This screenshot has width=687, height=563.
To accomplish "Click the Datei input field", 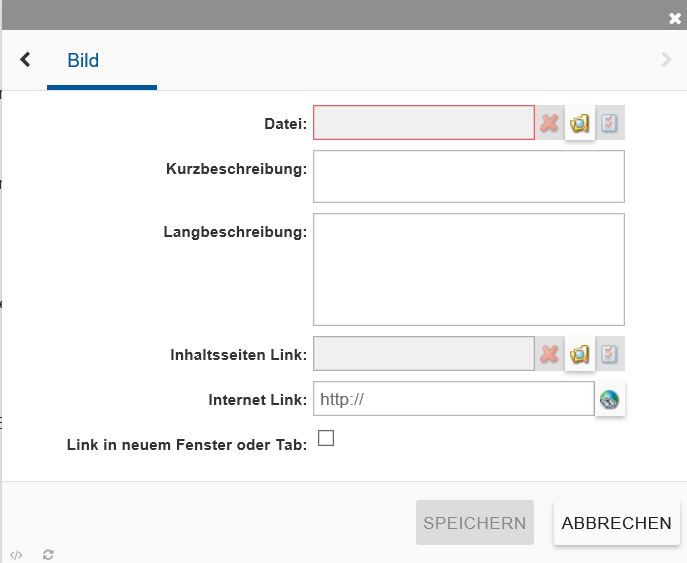I will (x=424, y=123).
